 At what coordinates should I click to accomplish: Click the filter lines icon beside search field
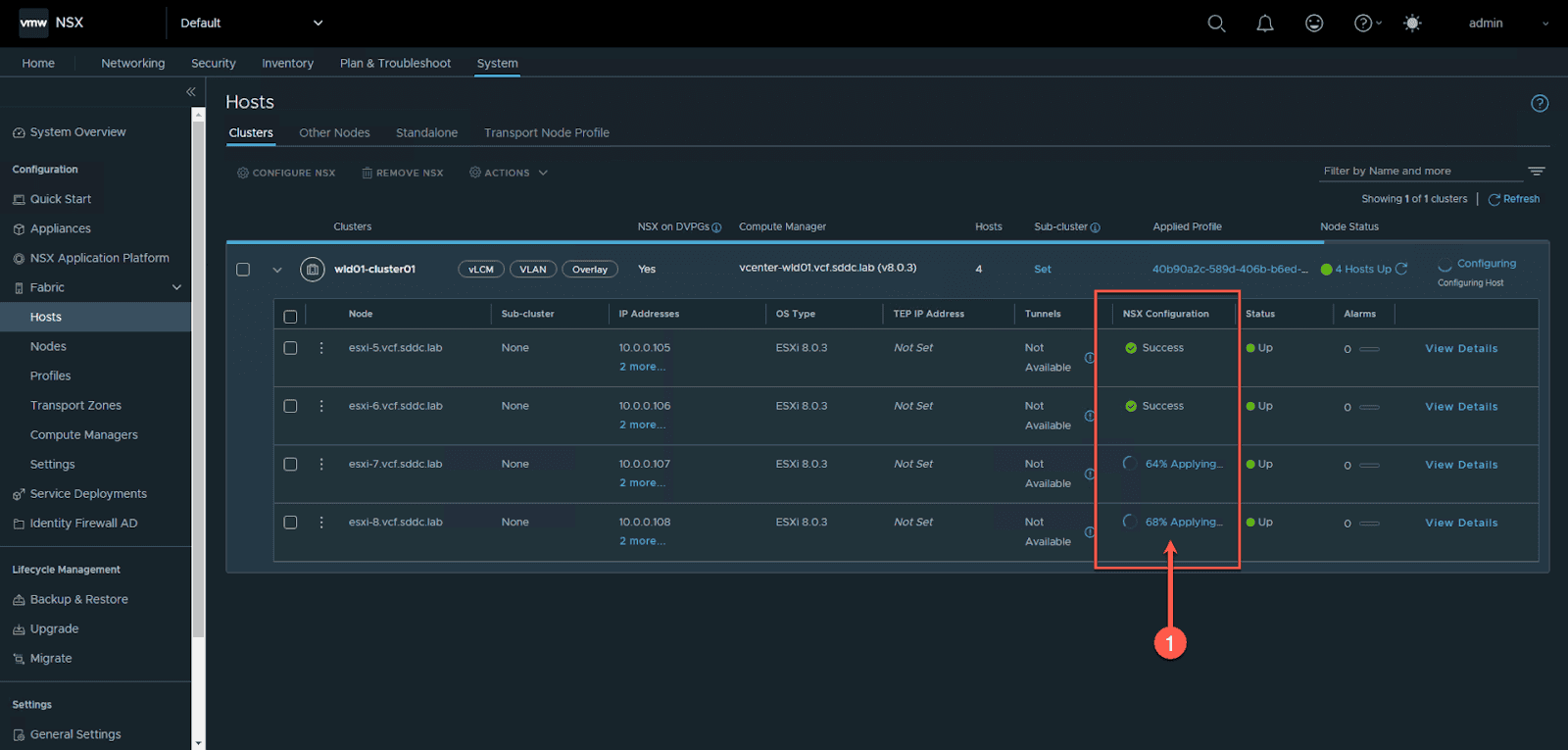click(1537, 172)
